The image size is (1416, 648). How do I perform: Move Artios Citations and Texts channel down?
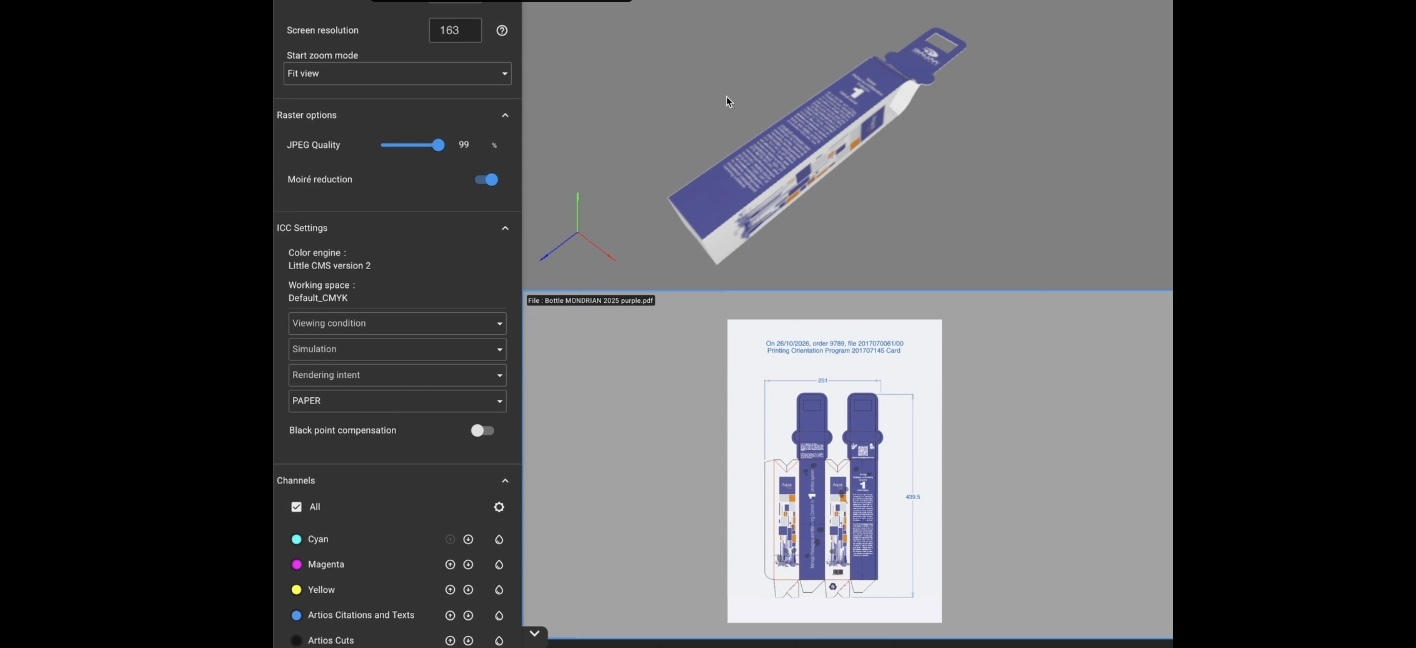468,615
